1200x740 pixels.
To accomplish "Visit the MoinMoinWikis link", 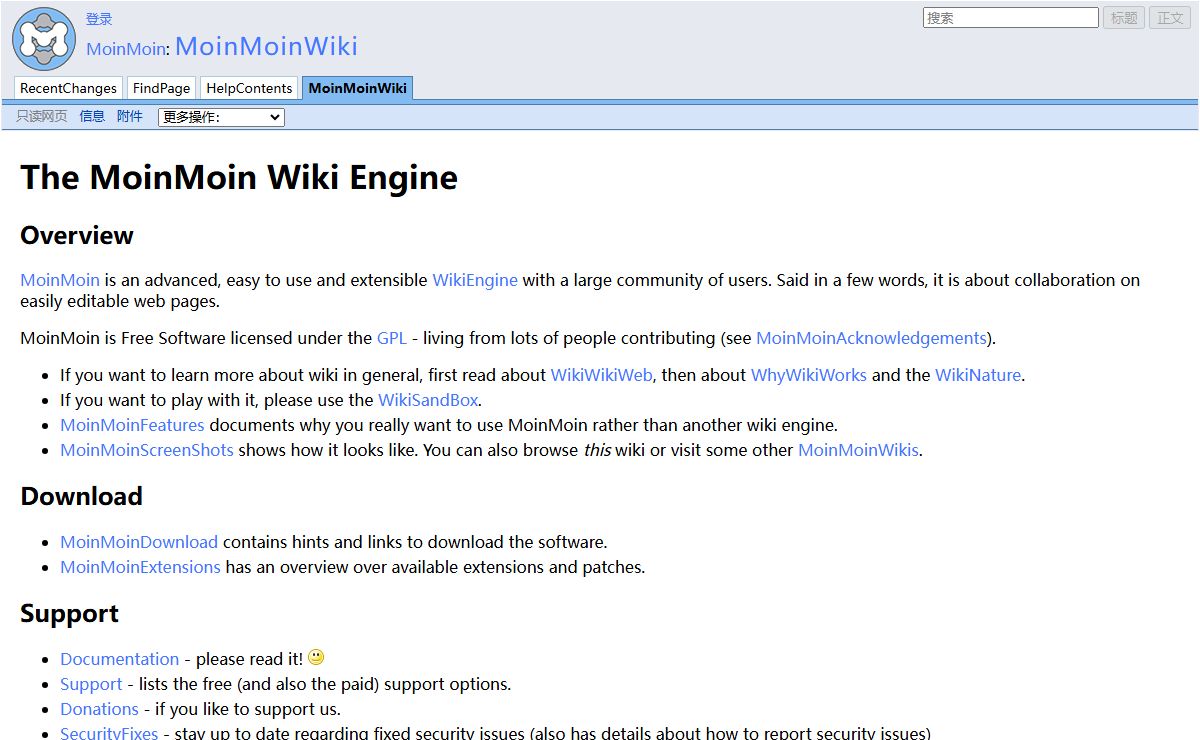I will pyautogui.click(x=858, y=450).
